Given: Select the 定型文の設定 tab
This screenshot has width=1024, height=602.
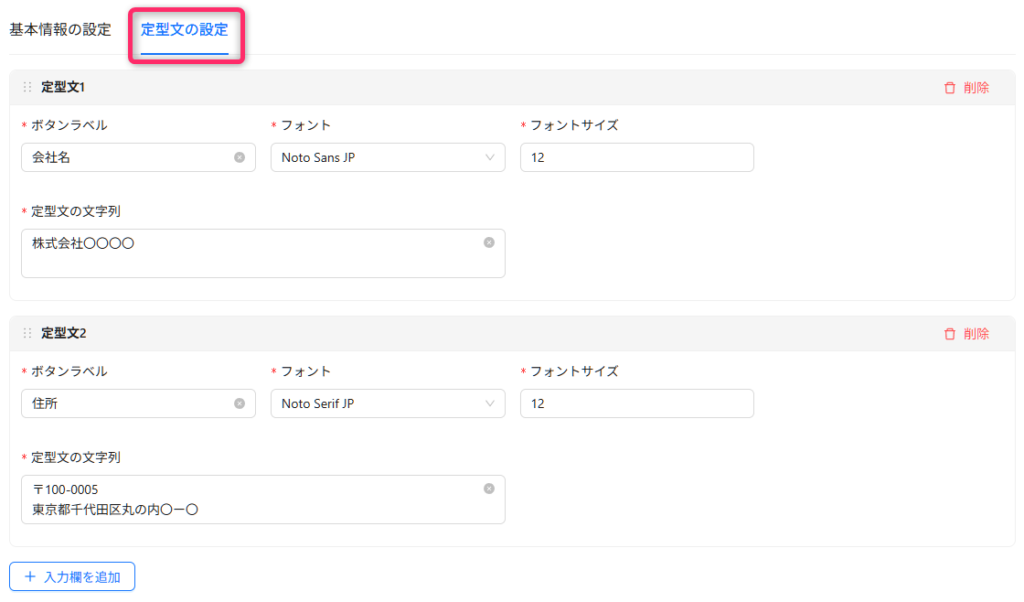Looking at the screenshot, I should coord(184,29).
